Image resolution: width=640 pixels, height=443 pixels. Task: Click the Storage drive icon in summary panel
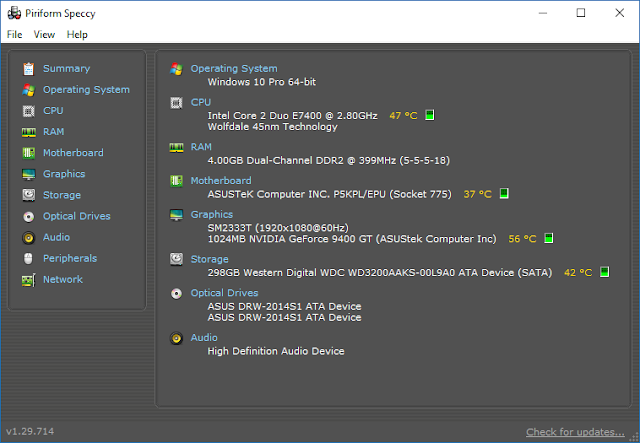pos(176,259)
